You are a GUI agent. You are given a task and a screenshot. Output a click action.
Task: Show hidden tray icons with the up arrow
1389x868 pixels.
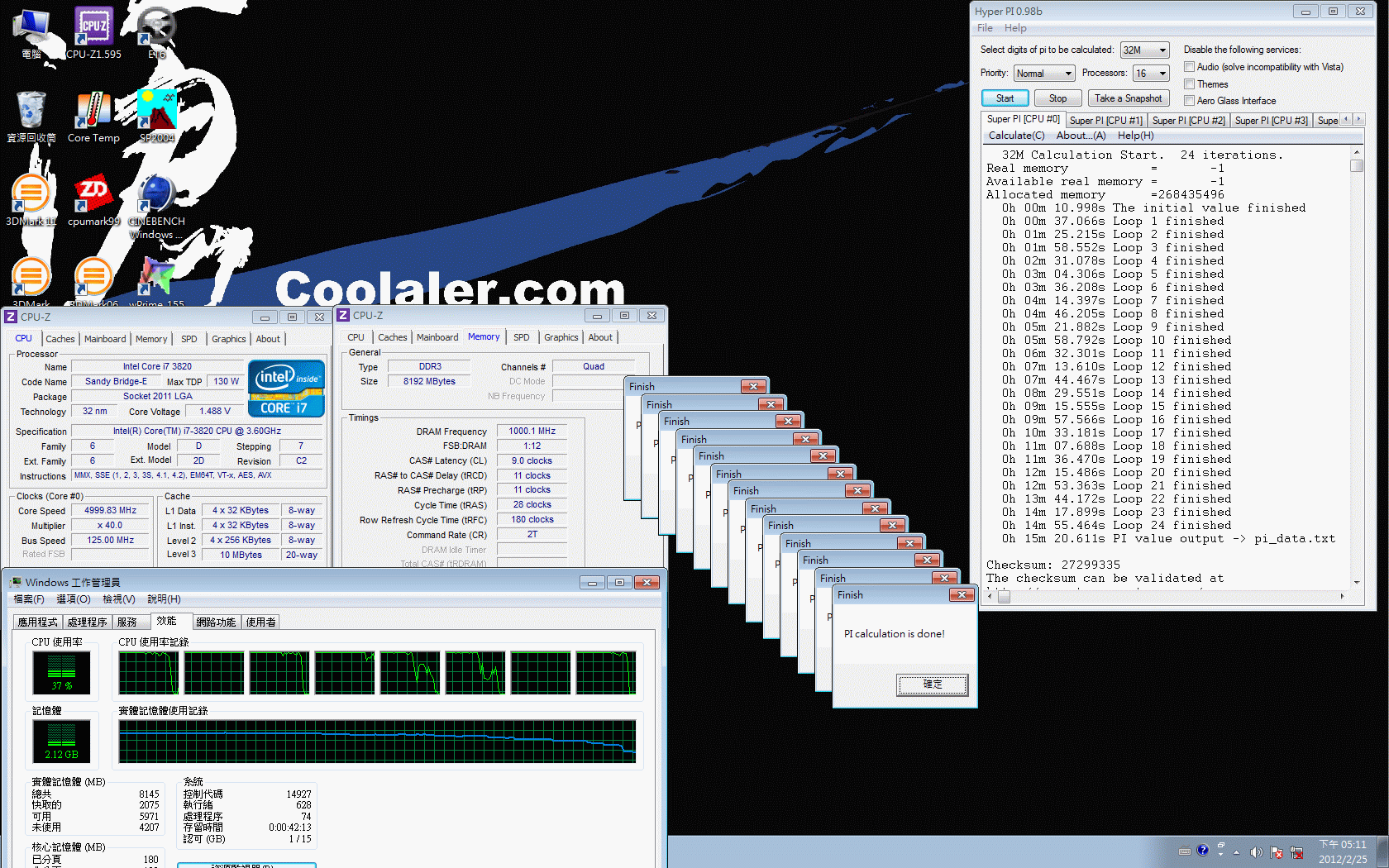[1237, 851]
